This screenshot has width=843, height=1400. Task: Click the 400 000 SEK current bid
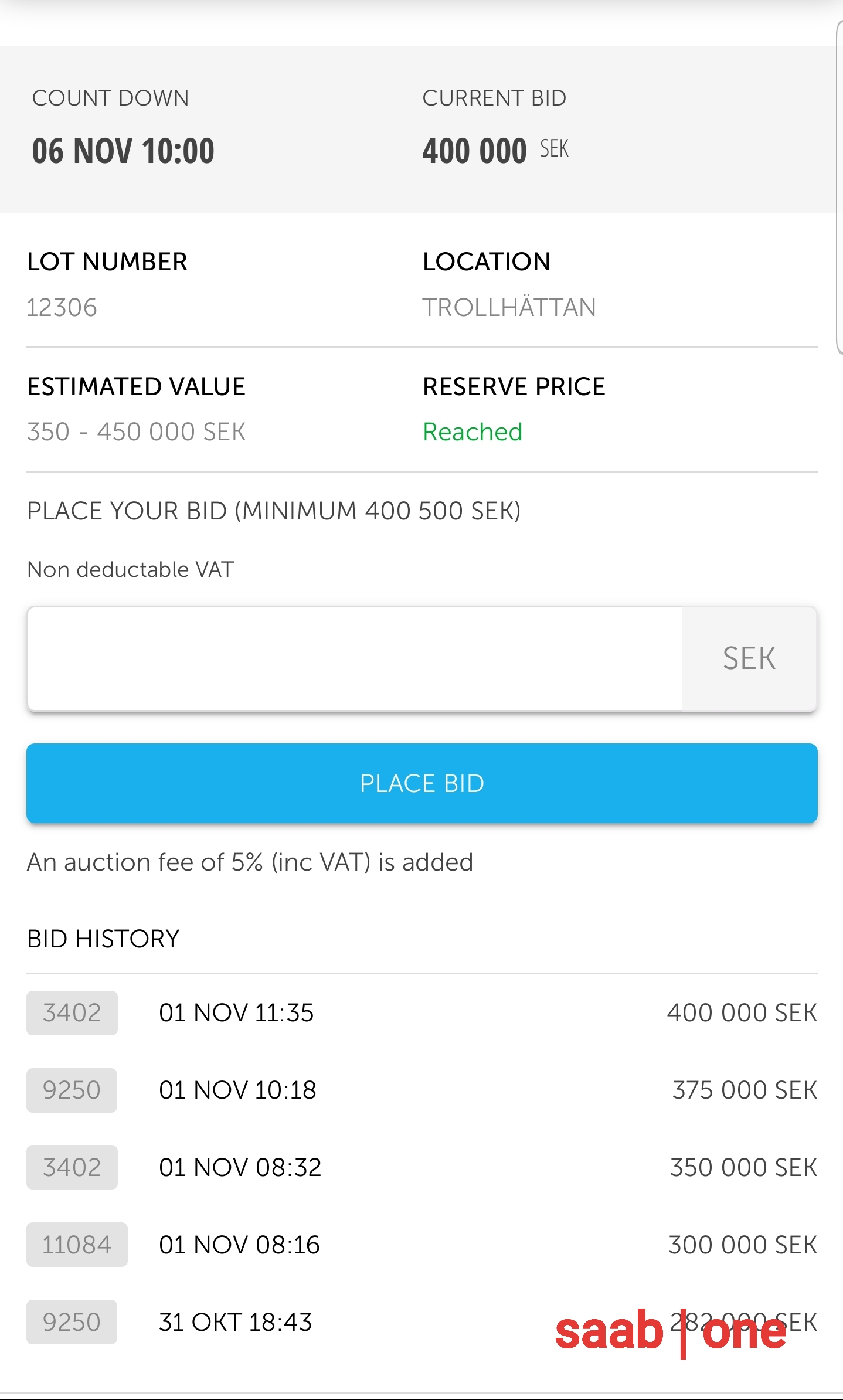(x=495, y=151)
